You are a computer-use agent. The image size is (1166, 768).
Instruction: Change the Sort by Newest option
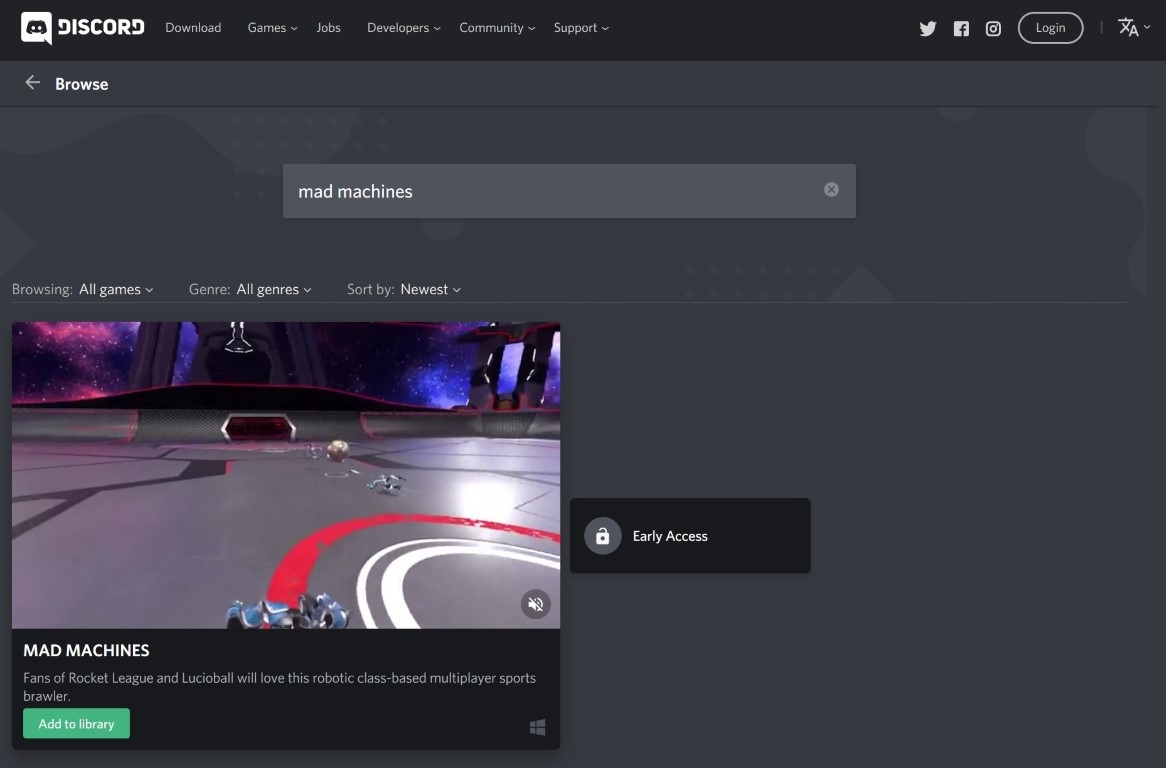pyautogui.click(x=431, y=289)
